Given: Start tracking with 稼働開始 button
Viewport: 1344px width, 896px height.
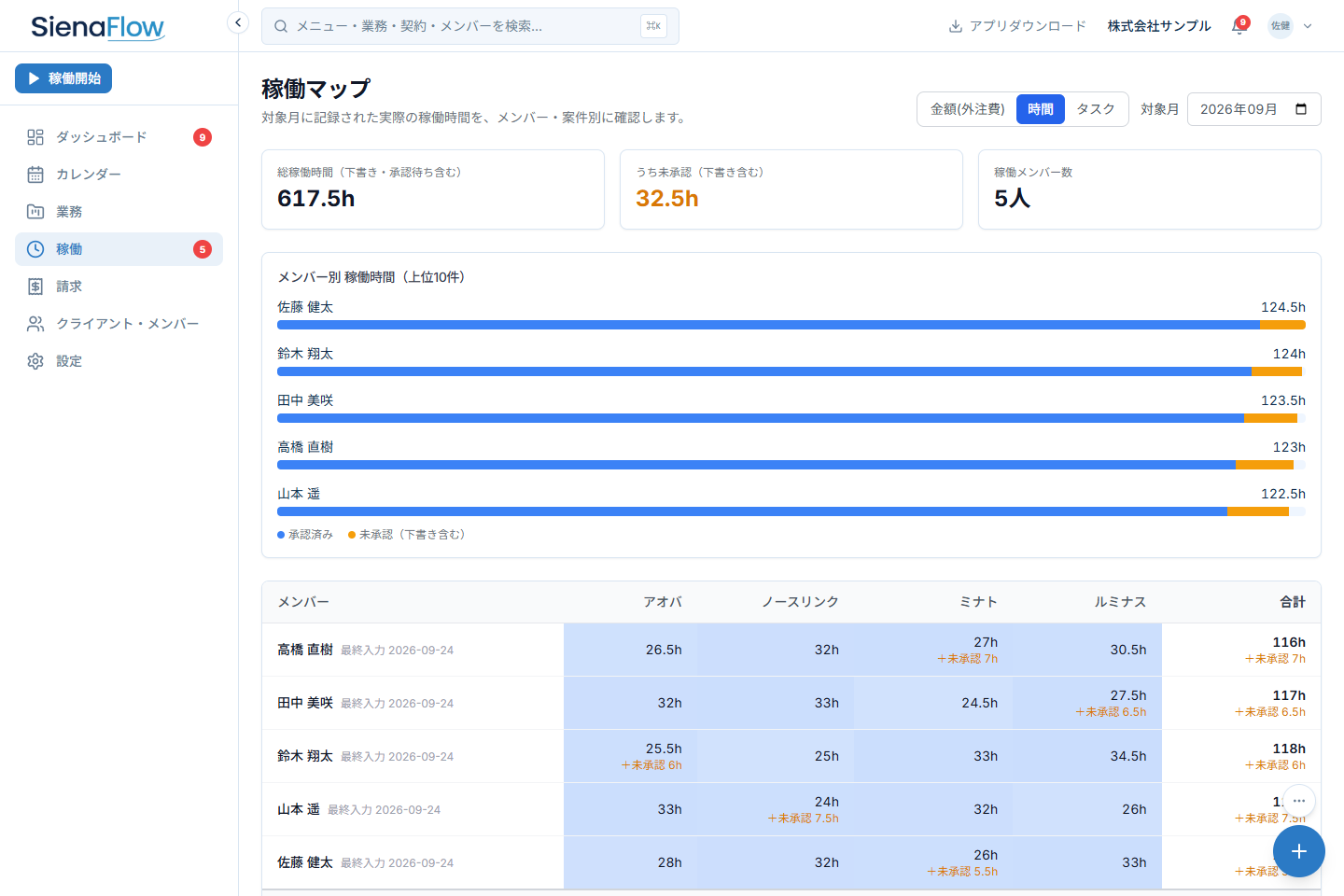Looking at the screenshot, I should pyautogui.click(x=63, y=78).
